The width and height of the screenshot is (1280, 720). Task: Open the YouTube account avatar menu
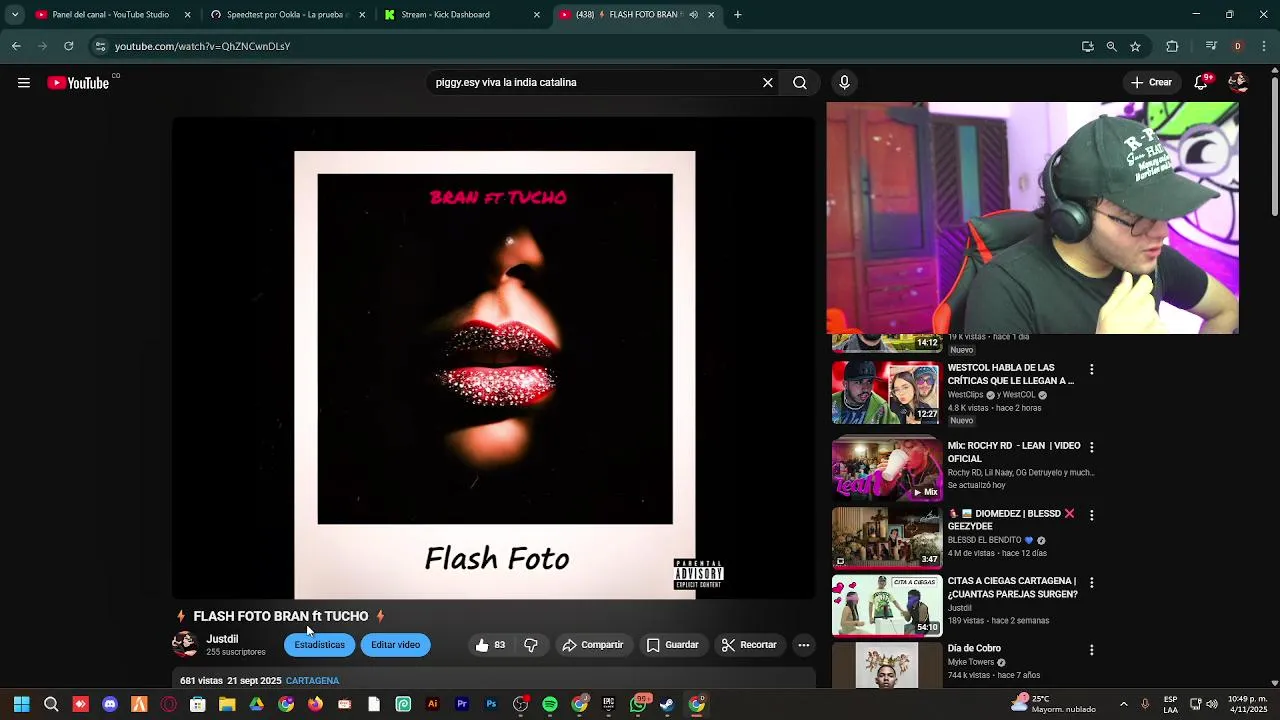pos(1238,82)
